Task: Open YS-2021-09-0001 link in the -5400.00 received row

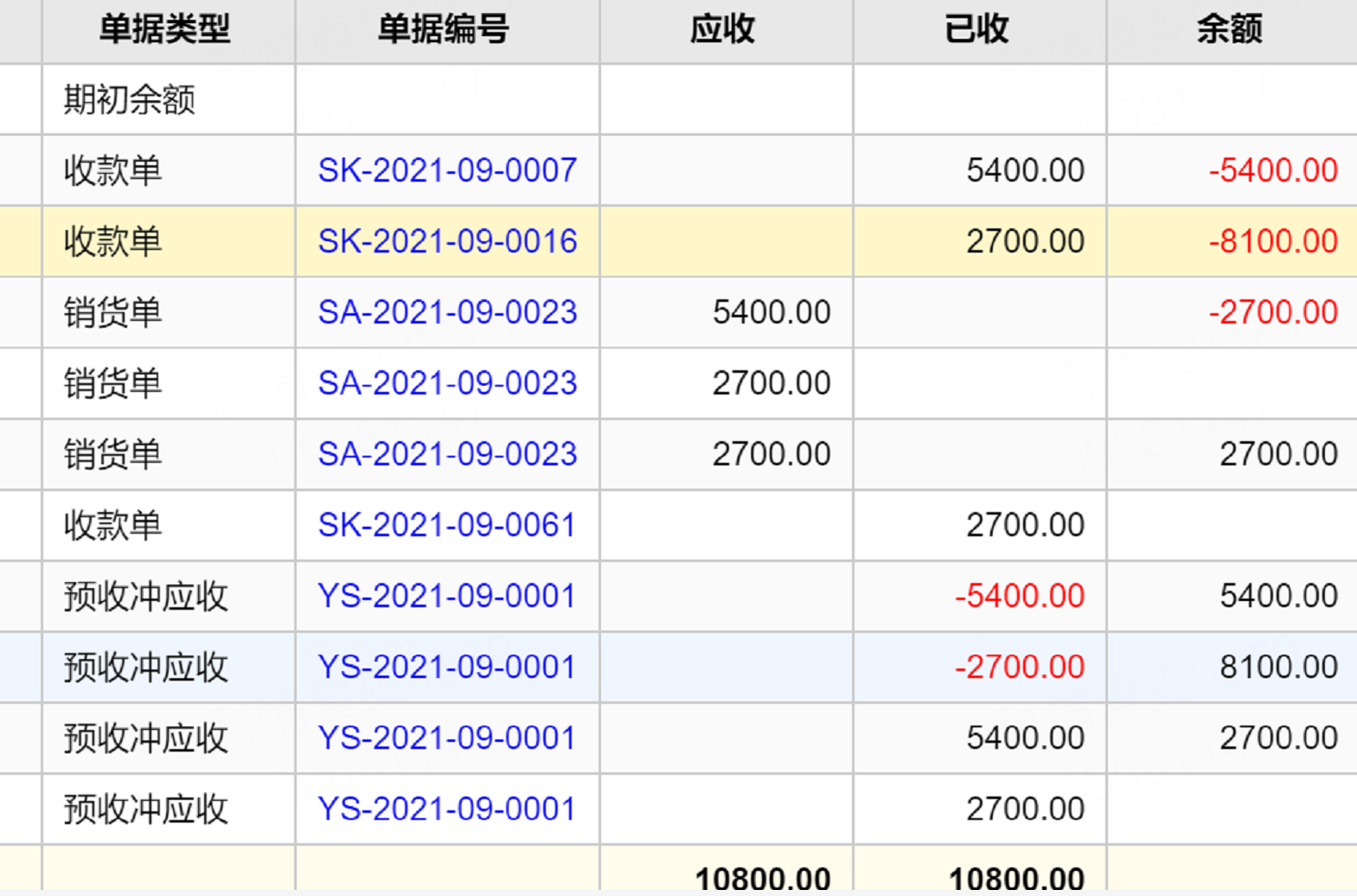Action: pyautogui.click(x=446, y=596)
